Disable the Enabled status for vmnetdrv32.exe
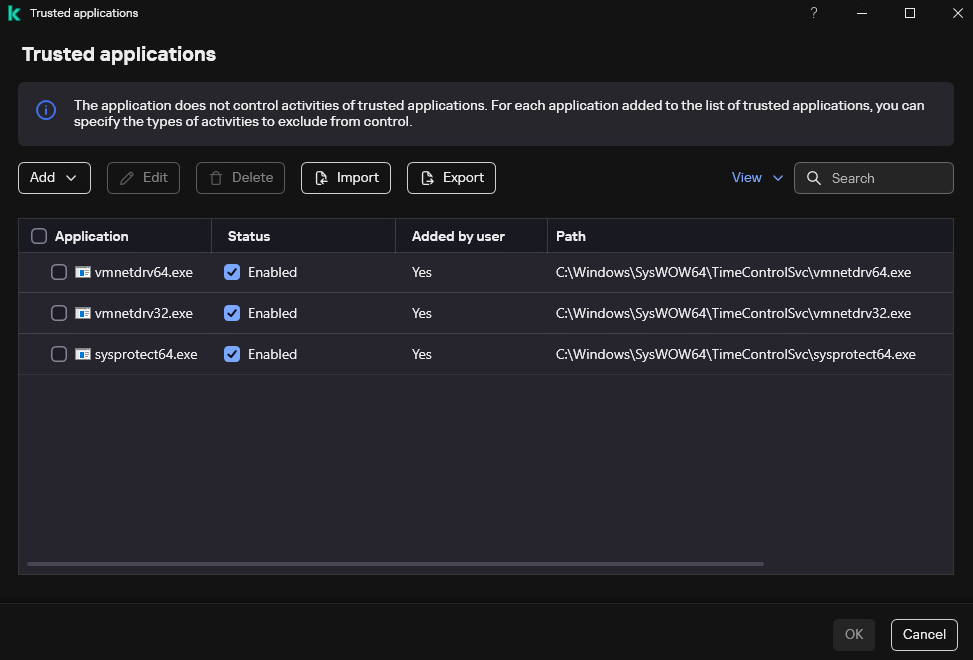Viewport: 973px width, 660px height. 232,313
